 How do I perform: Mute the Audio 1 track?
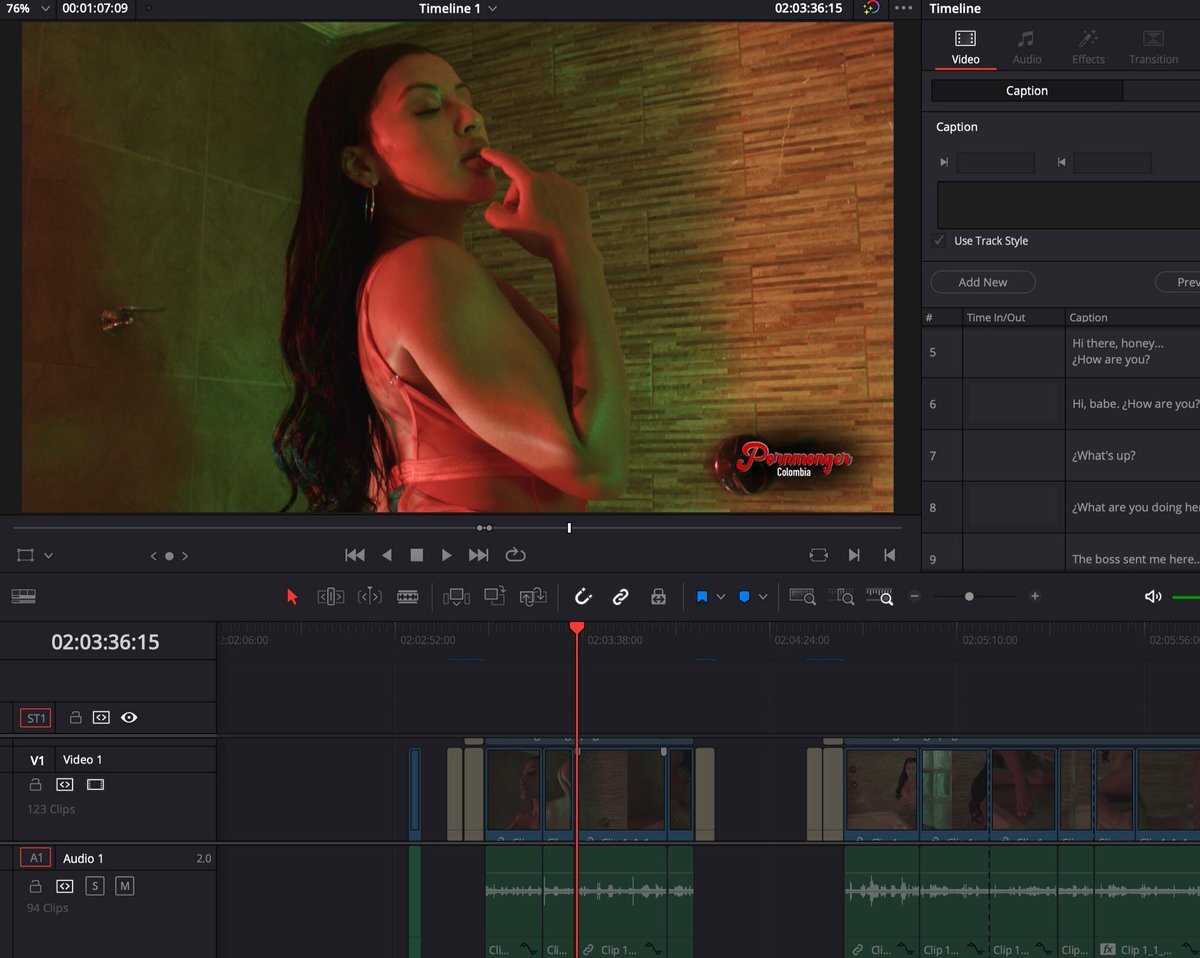coord(124,886)
